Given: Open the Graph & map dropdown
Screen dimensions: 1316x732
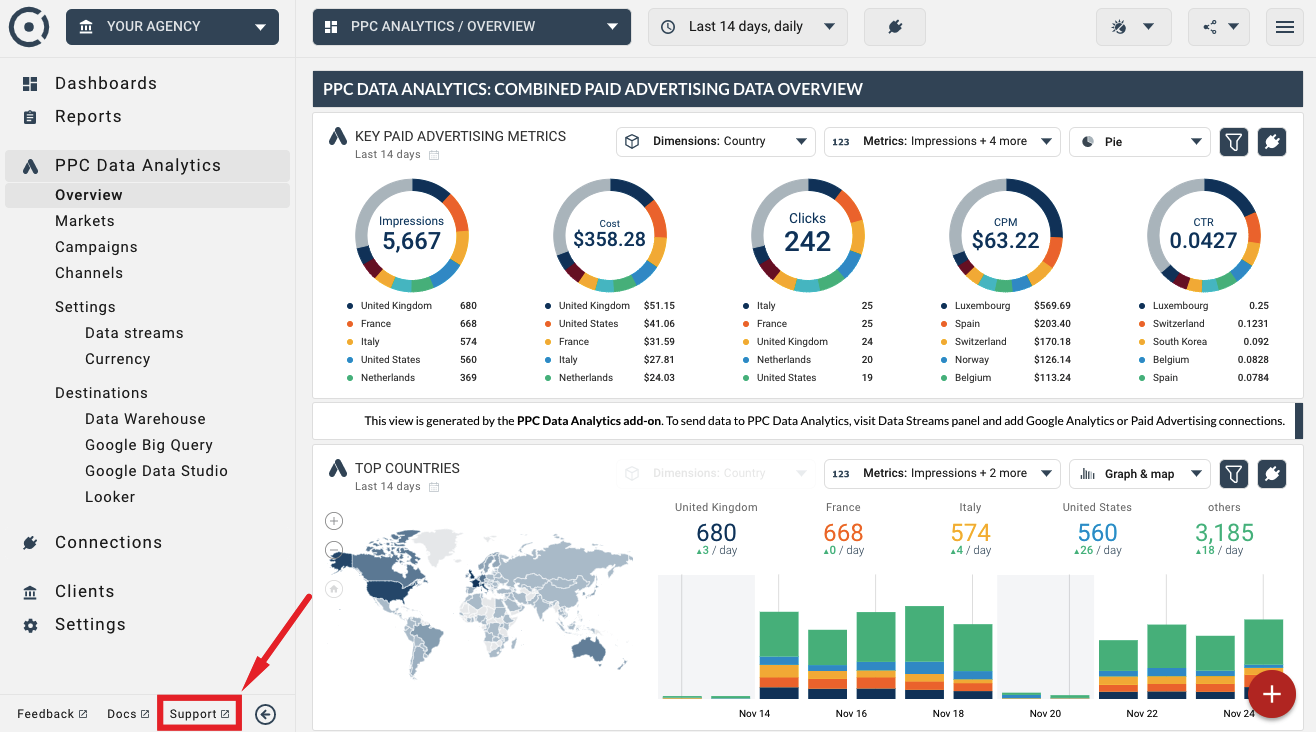Looking at the screenshot, I should (x=1140, y=474).
